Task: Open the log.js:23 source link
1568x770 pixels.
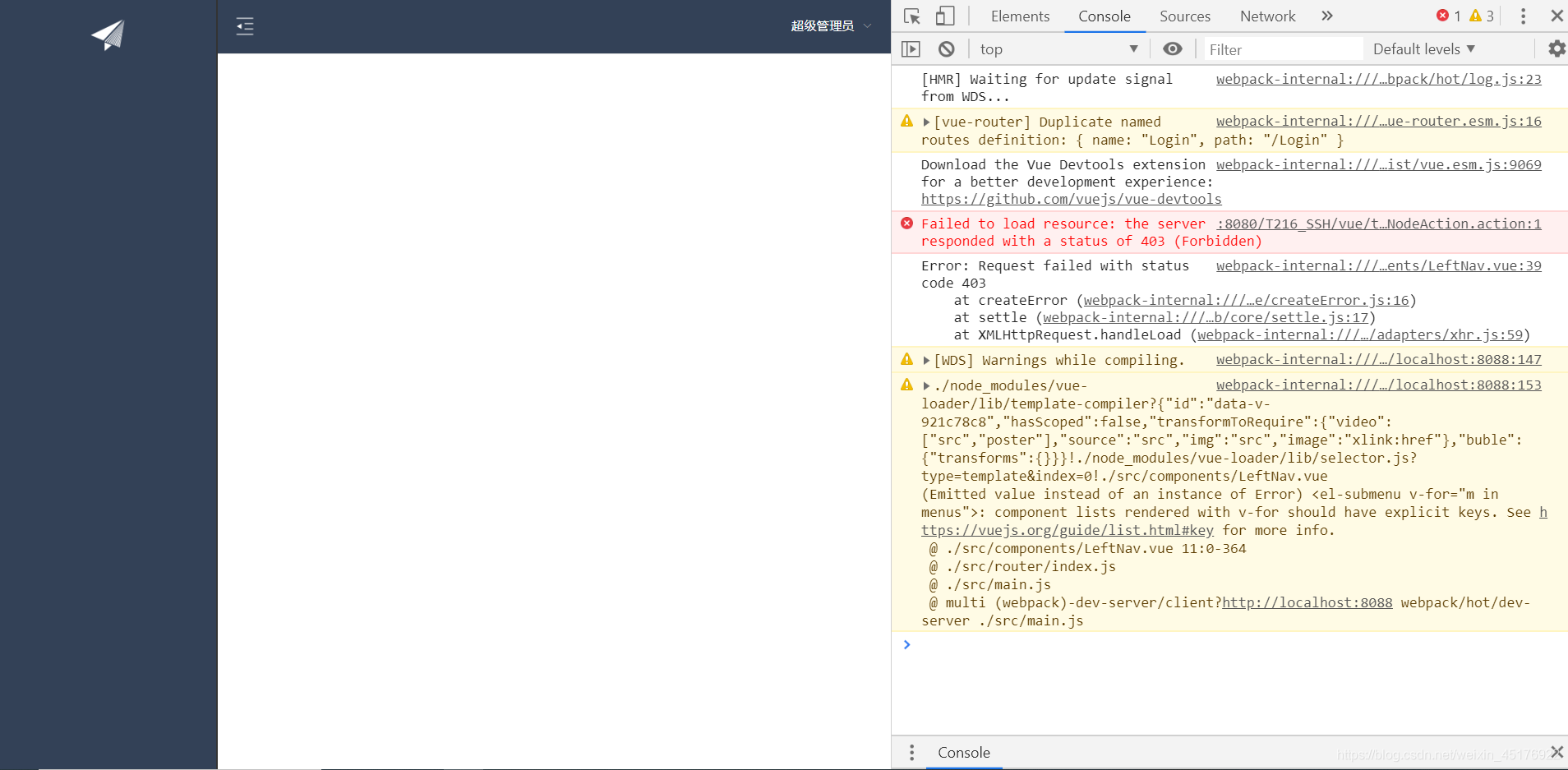Action: pyautogui.click(x=1378, y=79)
